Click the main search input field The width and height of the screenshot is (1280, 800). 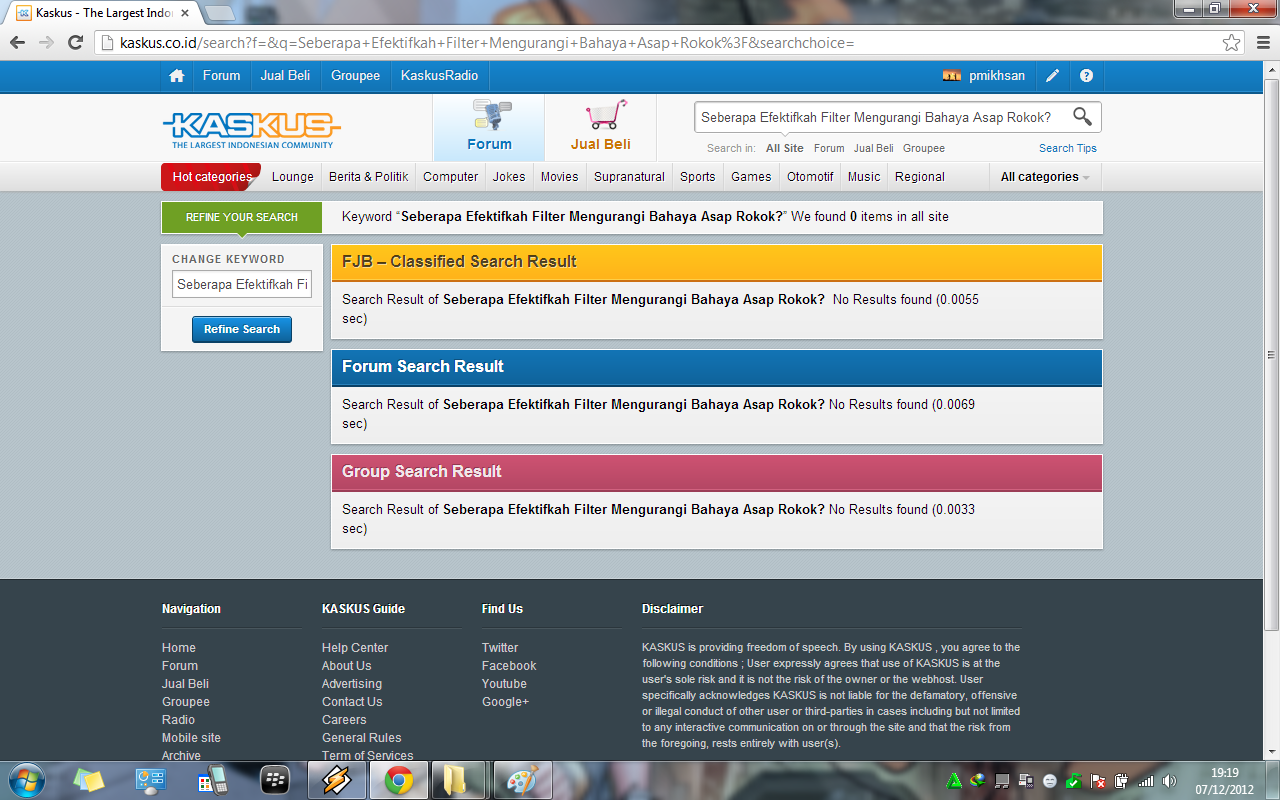880,117
